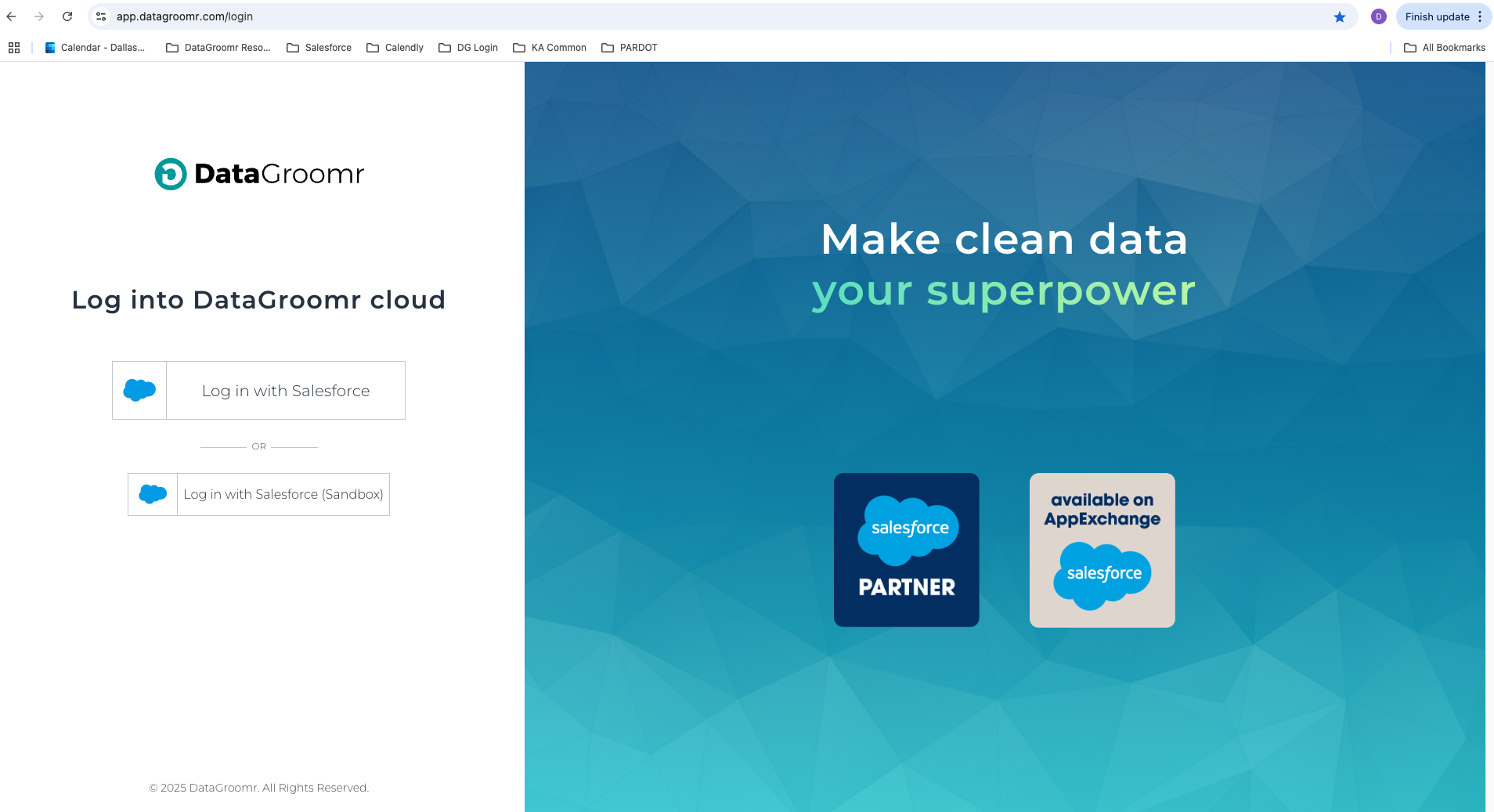Viewport: 1494px width, 812px height.
Task: Click Salesforce cloud icon on login button
Action: (139, 390)
